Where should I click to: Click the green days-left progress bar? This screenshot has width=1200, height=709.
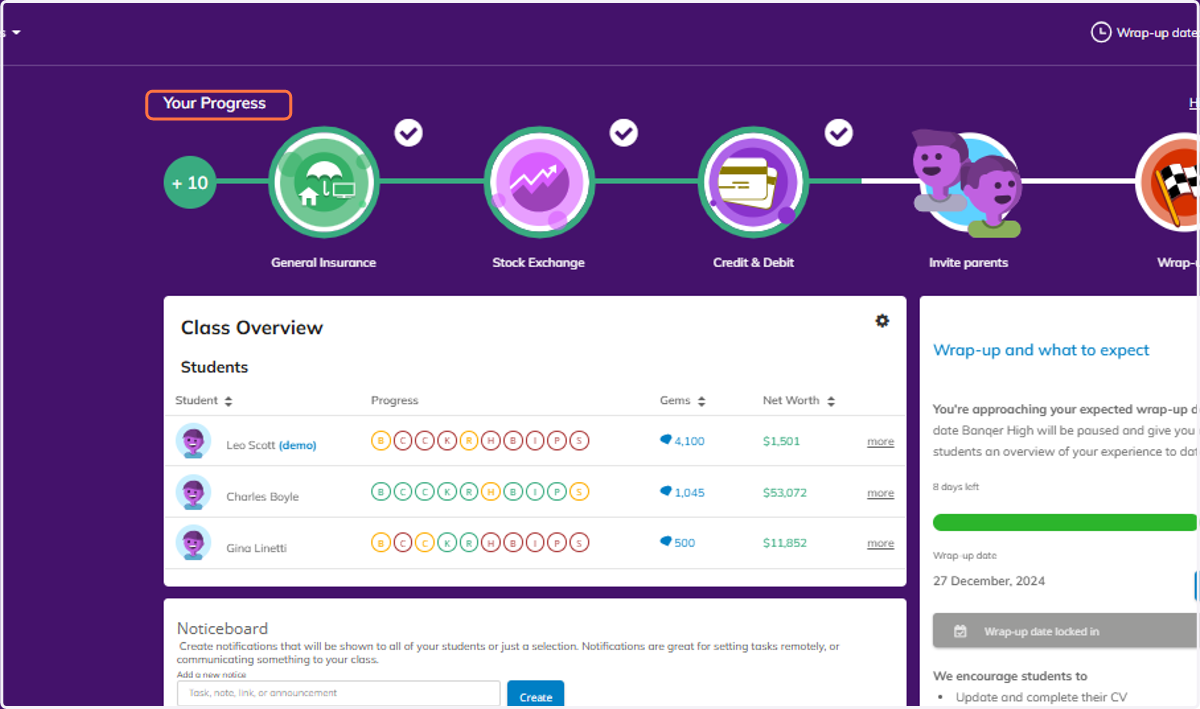(1065, 522)
